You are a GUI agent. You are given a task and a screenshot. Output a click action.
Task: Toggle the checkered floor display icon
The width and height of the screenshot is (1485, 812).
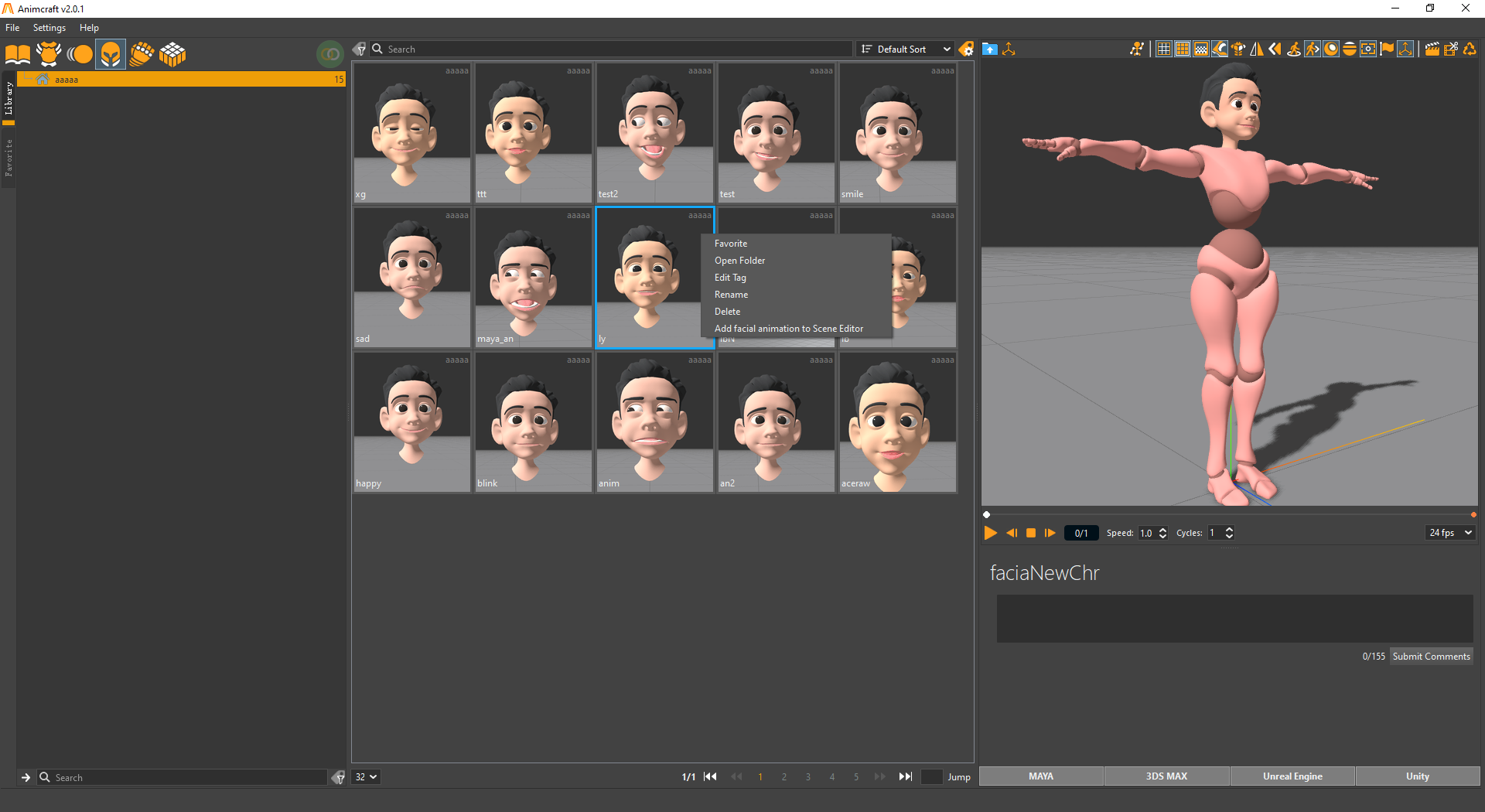[x=1201, y=49]
